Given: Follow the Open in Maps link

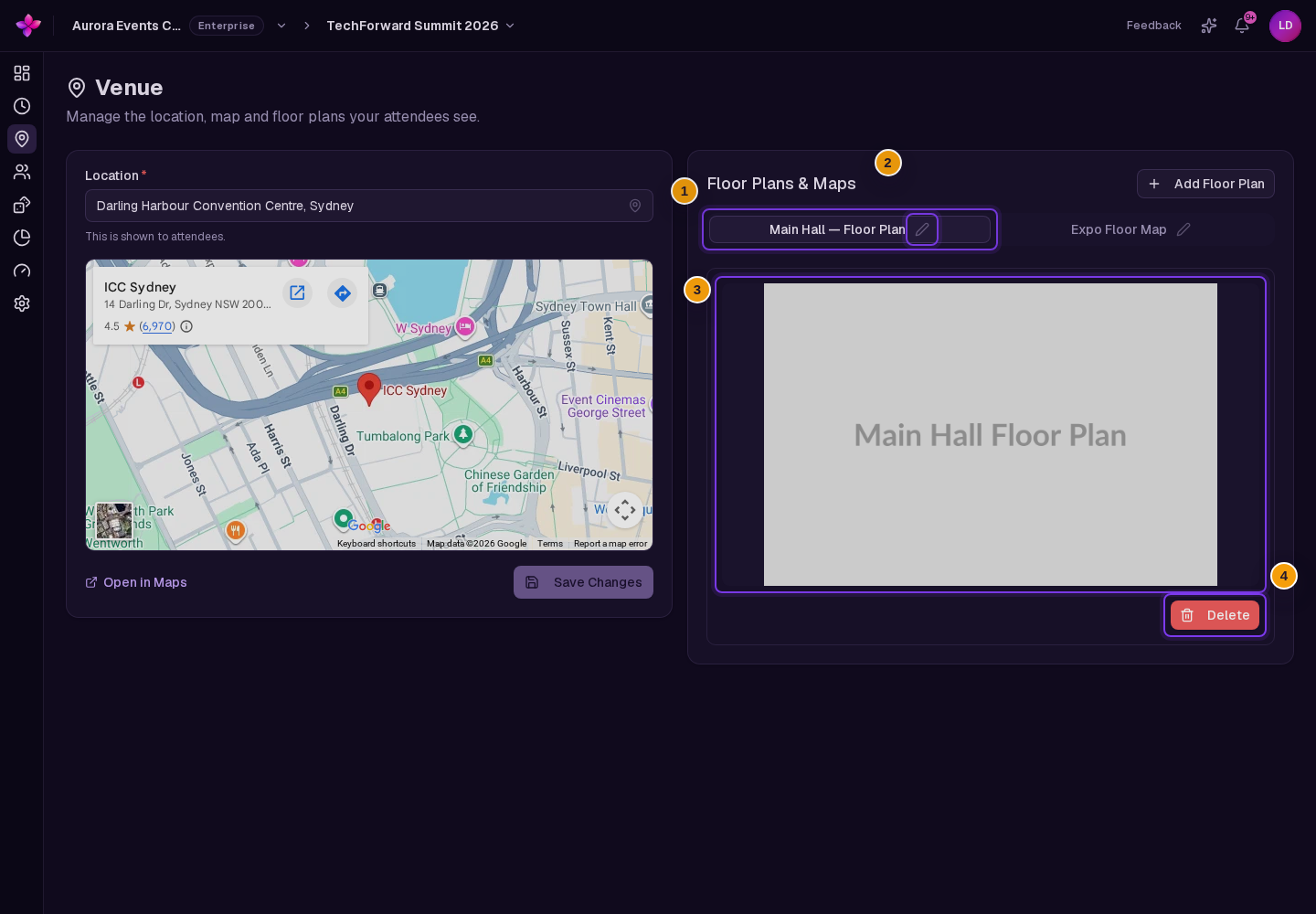Looking at the screenshot, I should (136, 582).
